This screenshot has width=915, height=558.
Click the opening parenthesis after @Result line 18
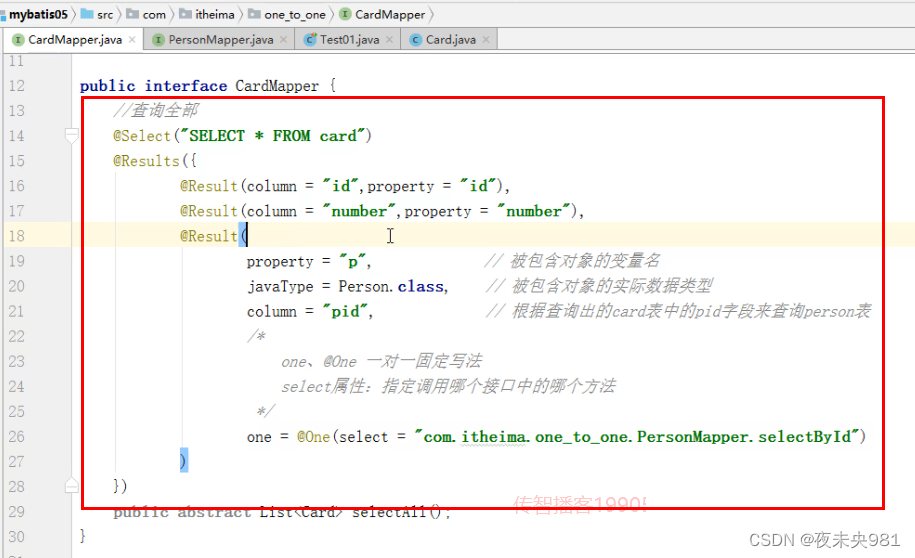[243, 236]
